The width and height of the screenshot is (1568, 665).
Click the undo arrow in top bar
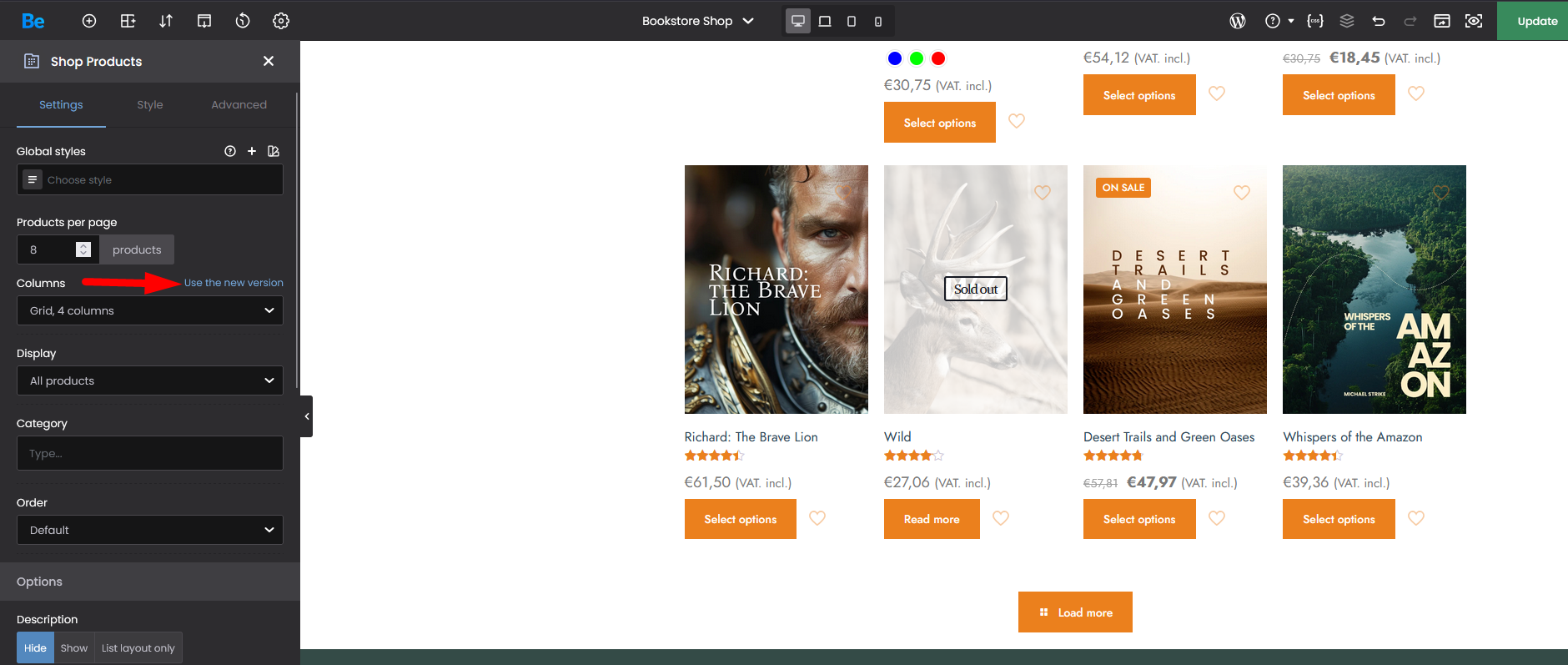click(x=1379, y=21)
